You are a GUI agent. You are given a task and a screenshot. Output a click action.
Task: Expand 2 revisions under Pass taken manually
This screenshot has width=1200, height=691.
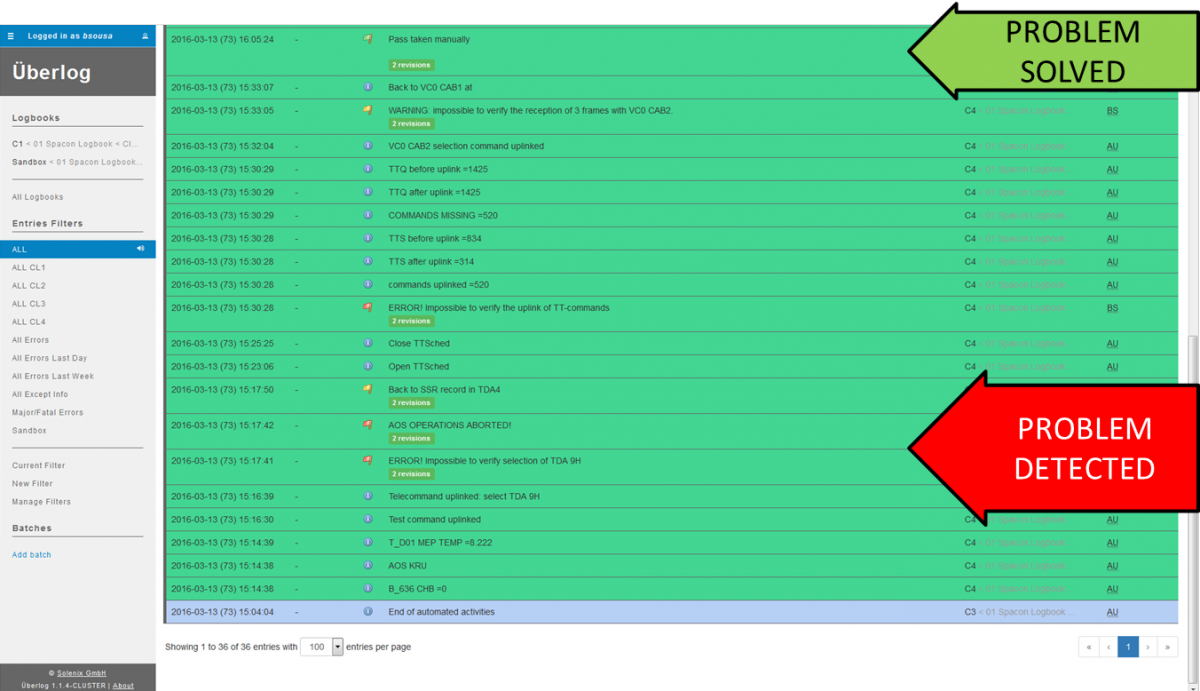411,65
